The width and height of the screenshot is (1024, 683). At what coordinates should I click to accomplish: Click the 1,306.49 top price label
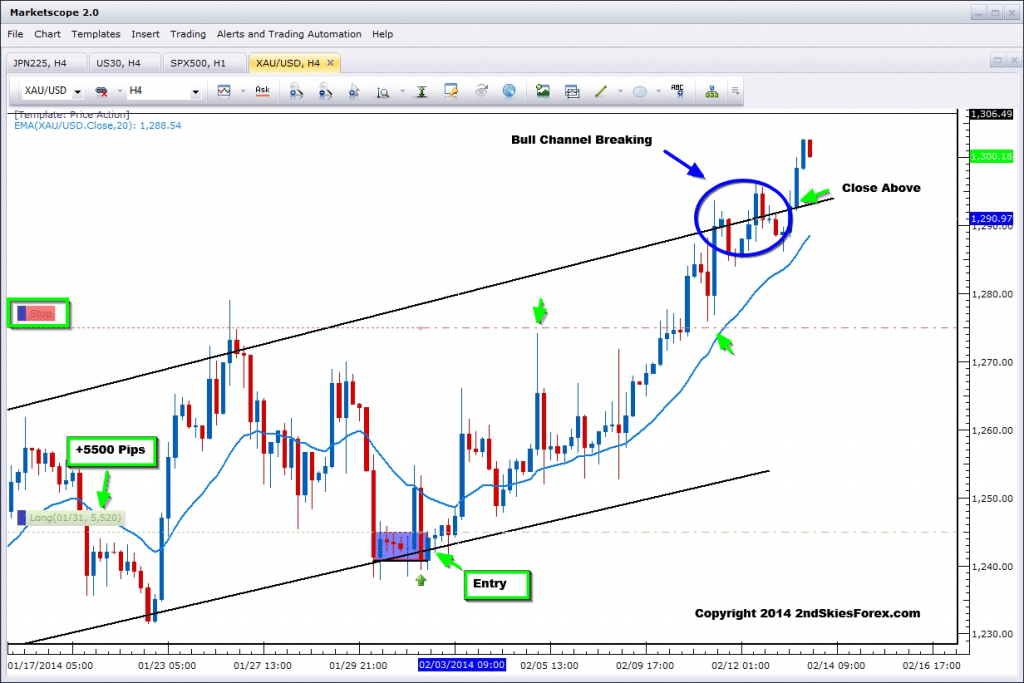(991, 114)
